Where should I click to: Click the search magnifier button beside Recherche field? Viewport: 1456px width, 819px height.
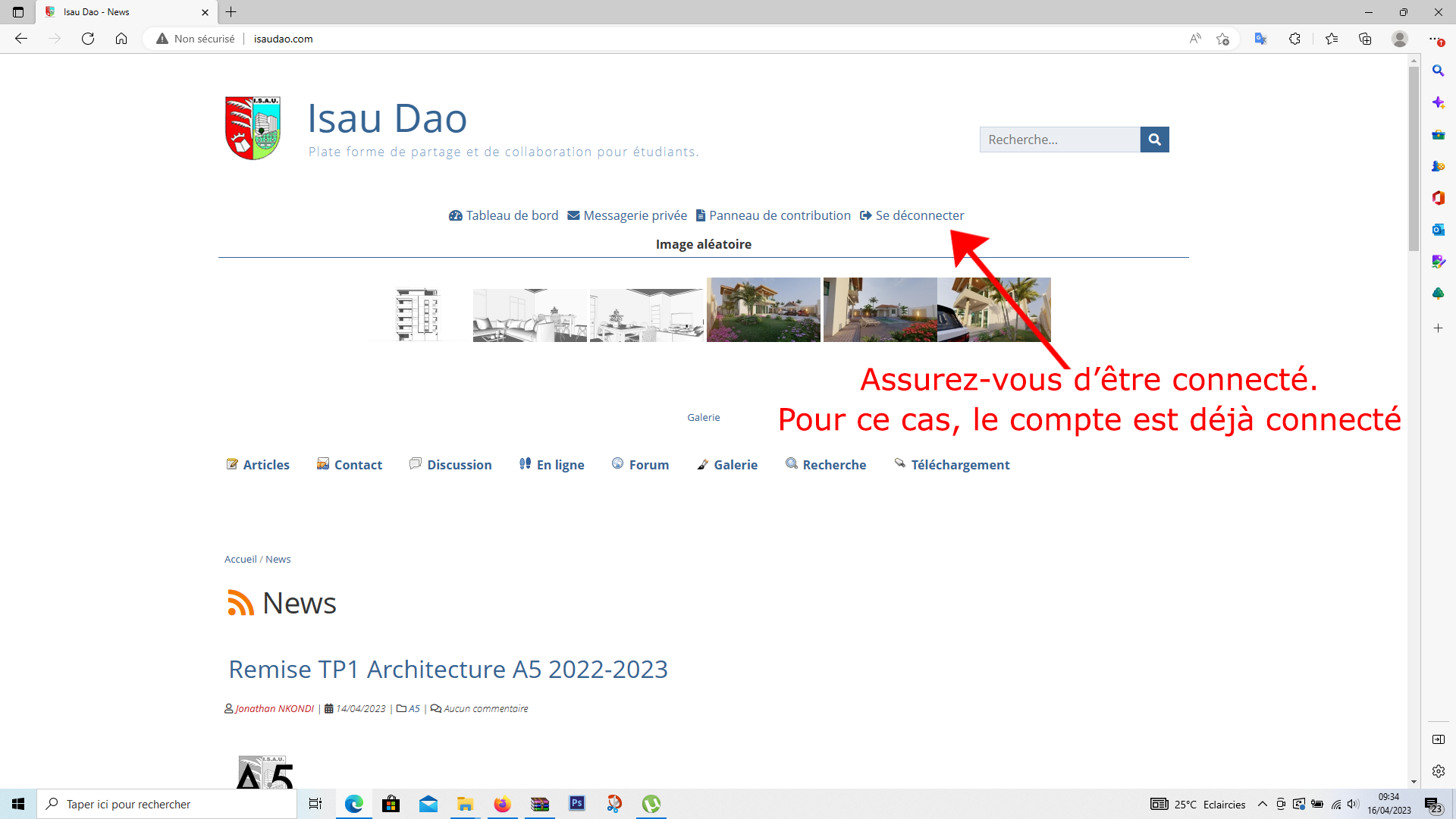(1154, 140)
